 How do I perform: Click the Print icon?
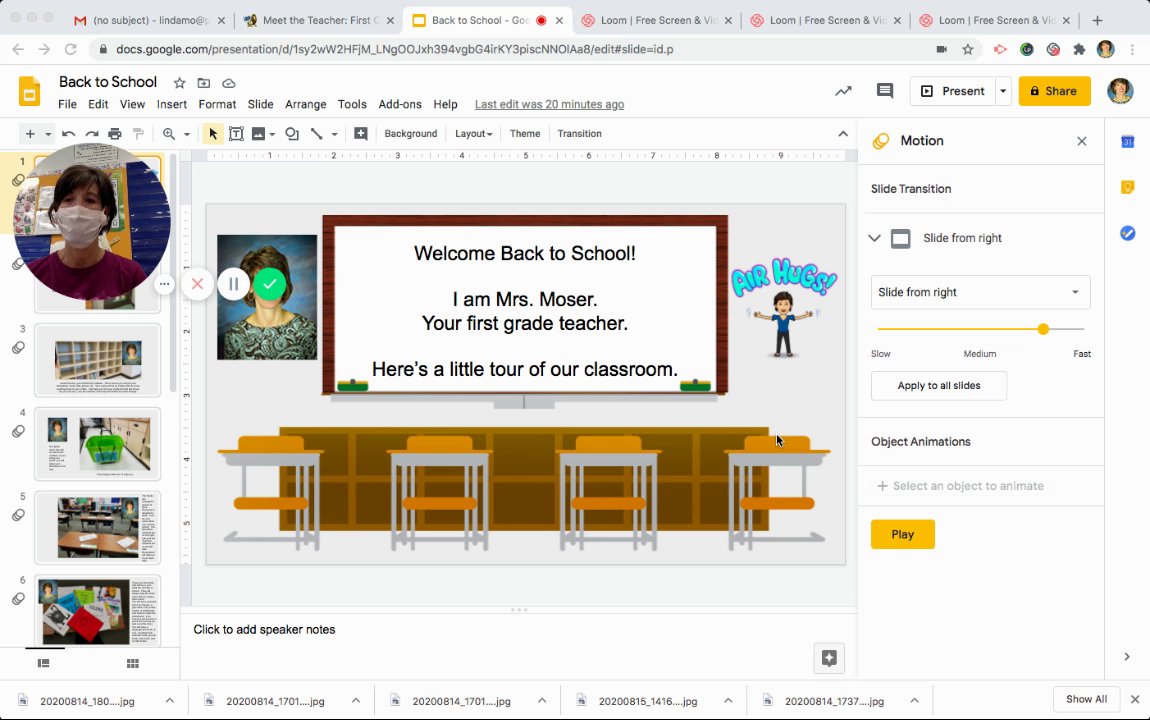[x=114, y=133]
